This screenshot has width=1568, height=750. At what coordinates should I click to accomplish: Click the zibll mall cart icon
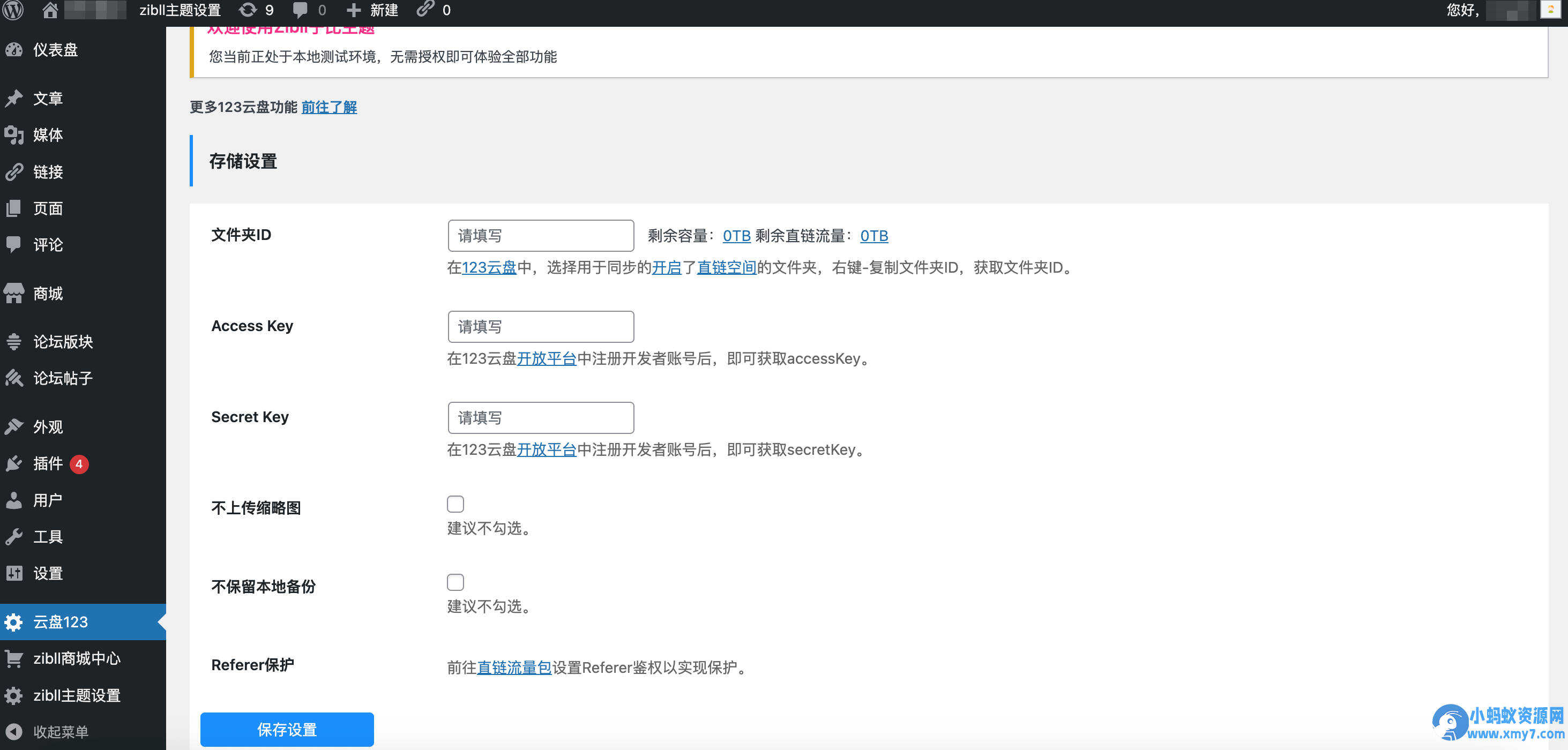coord(14,658)
